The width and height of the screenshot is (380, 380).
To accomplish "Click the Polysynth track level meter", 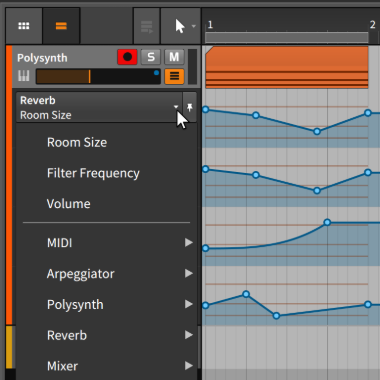I will 192,67.
